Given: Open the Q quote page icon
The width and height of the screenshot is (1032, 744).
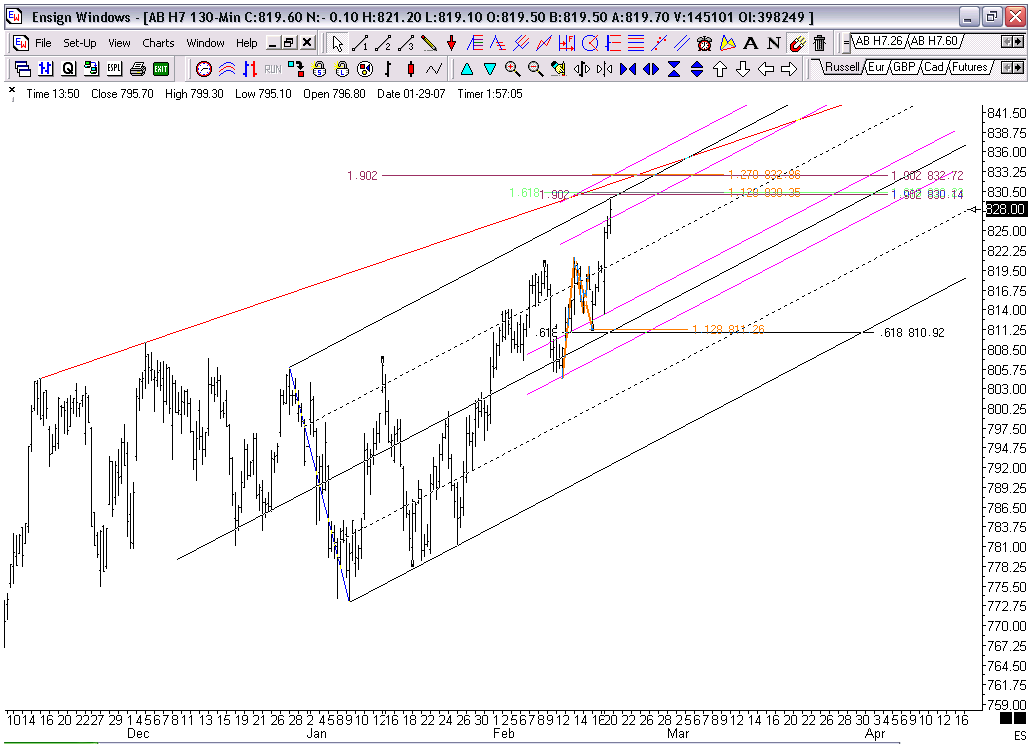Looking at the screenshot, I should [68, 68].
